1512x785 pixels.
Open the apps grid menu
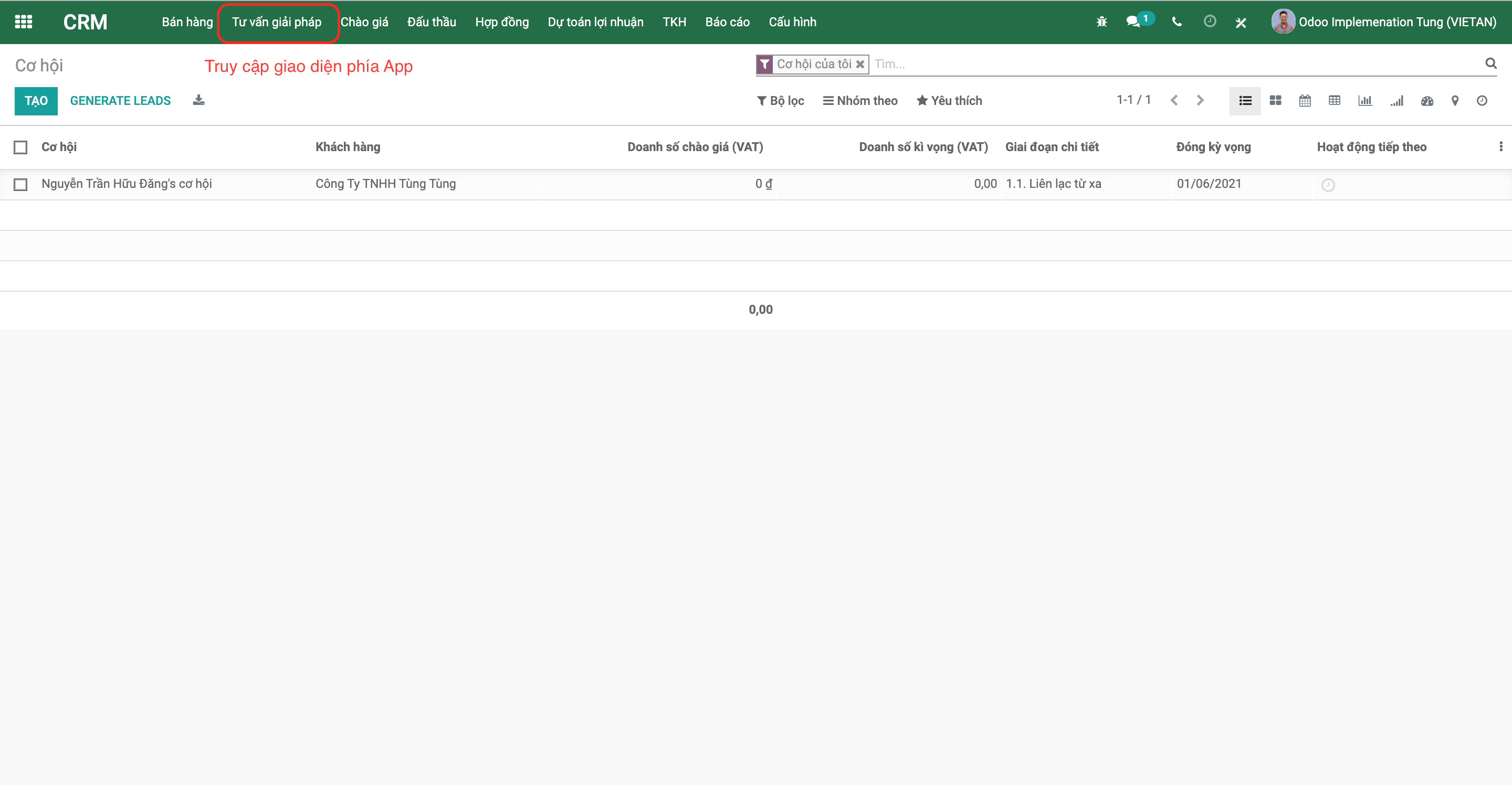24,22
